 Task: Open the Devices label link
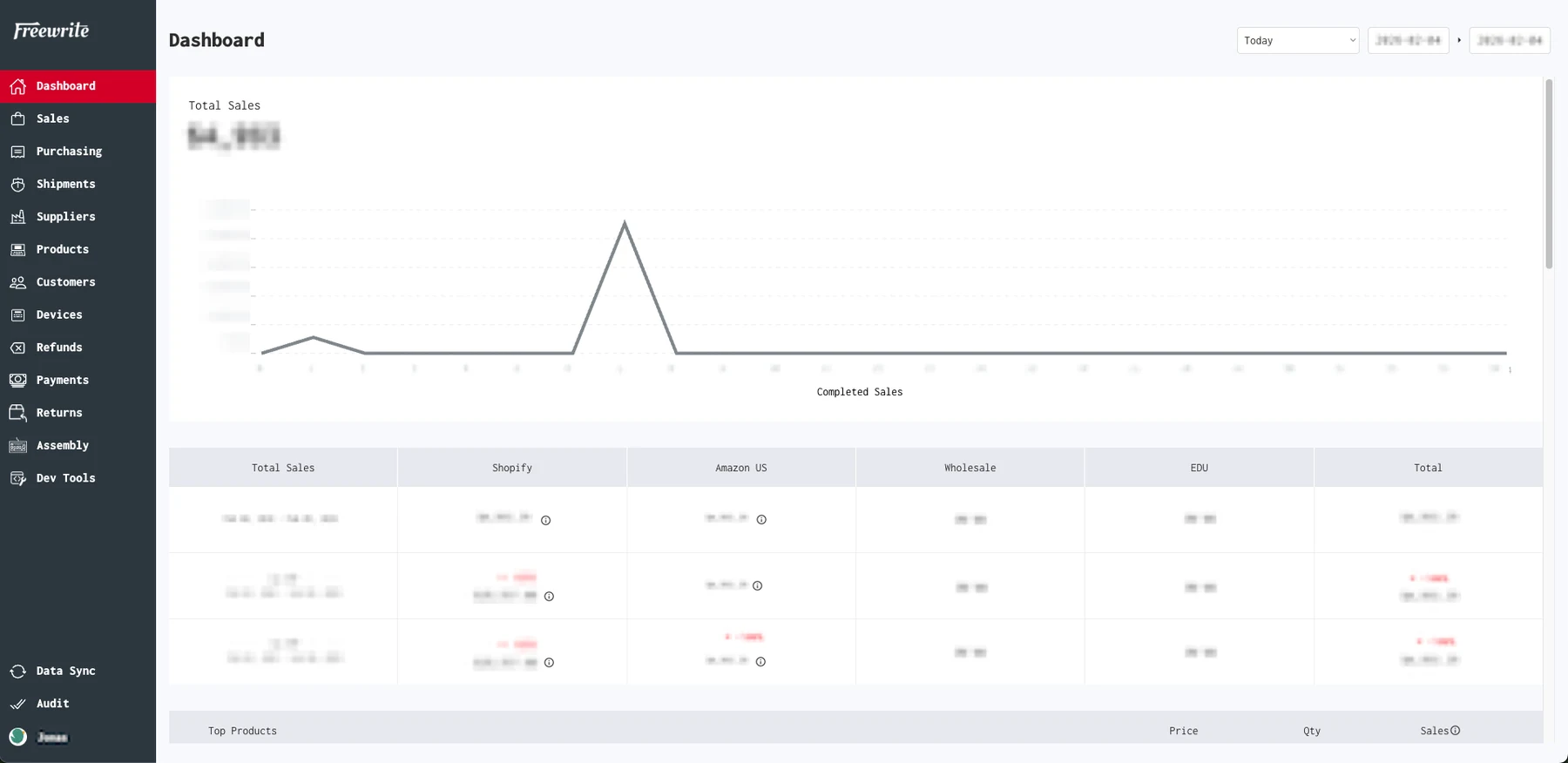tap(59, 314)
